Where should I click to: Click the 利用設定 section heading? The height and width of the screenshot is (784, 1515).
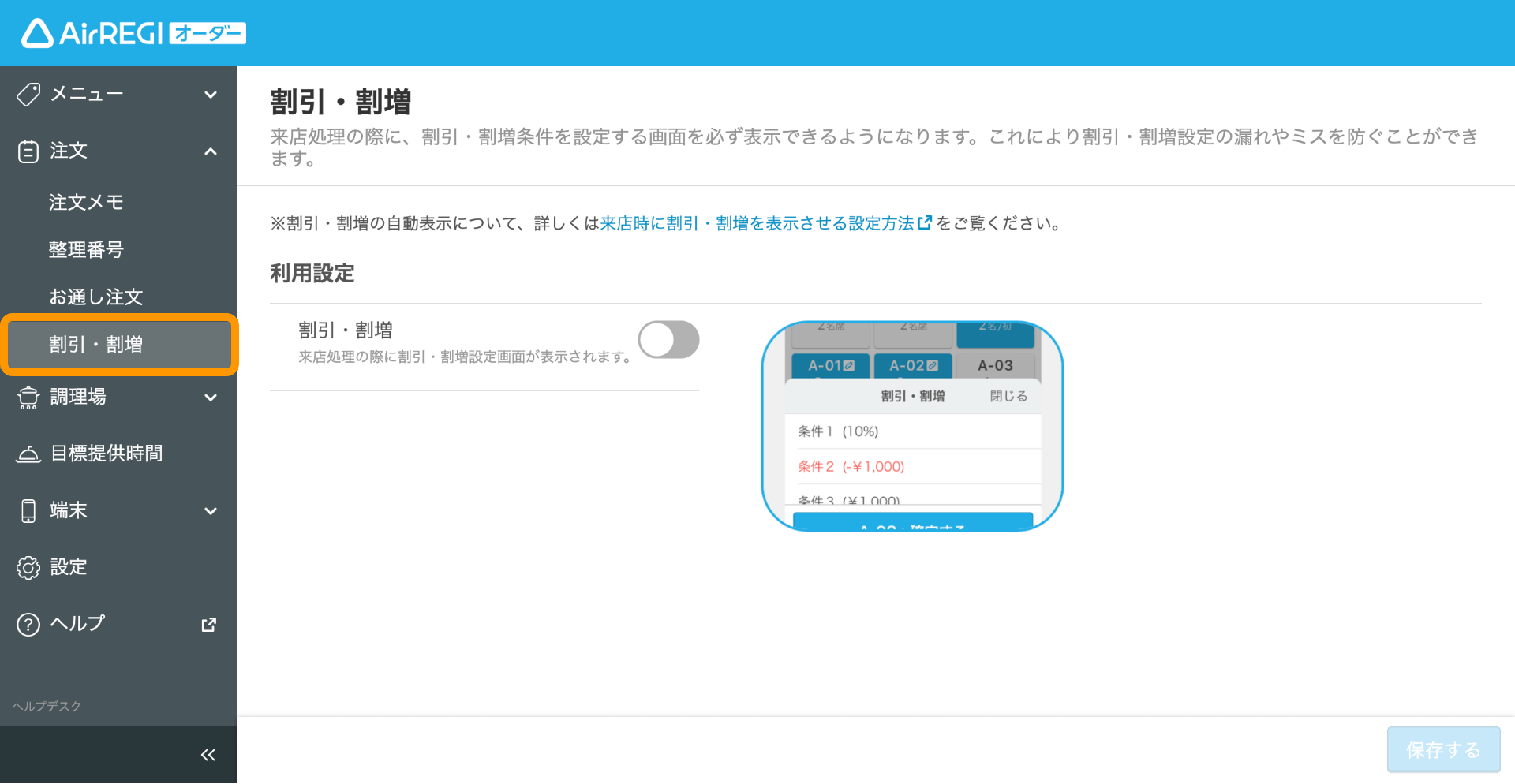pyautogui.click(x=312, y=274)
